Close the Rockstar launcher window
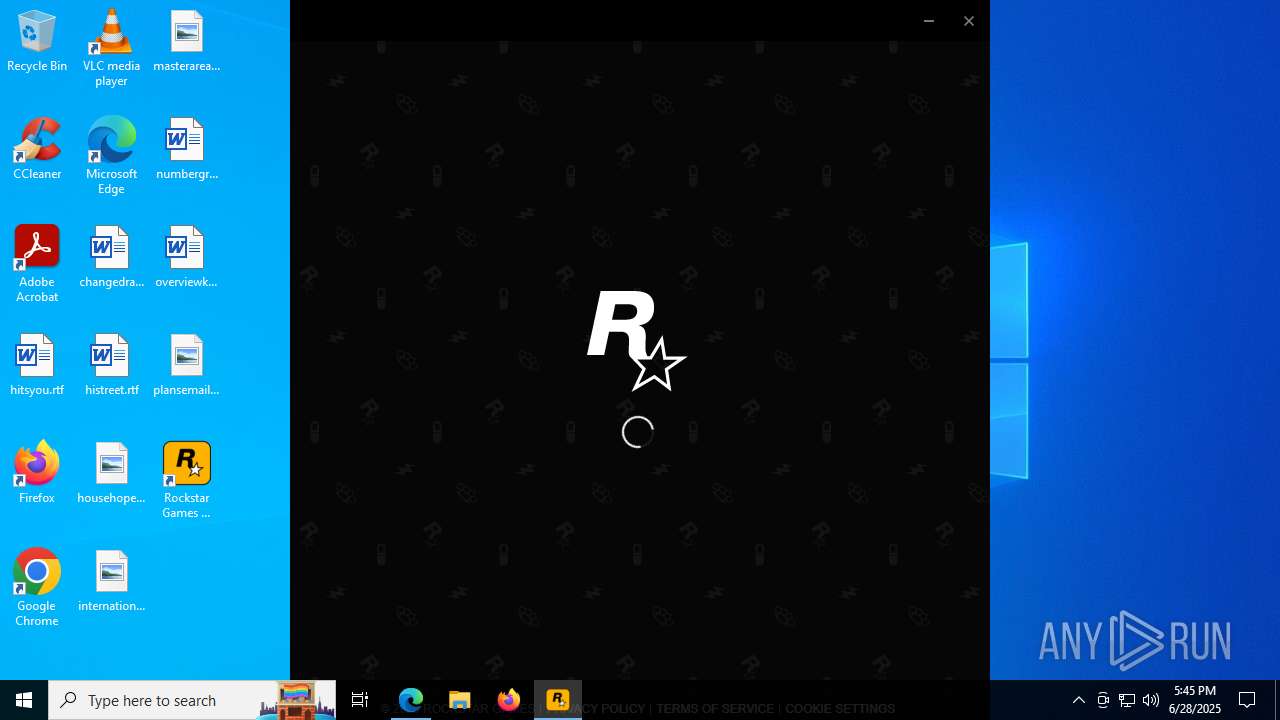This screenshot has height=720, width=1280. 969,21
